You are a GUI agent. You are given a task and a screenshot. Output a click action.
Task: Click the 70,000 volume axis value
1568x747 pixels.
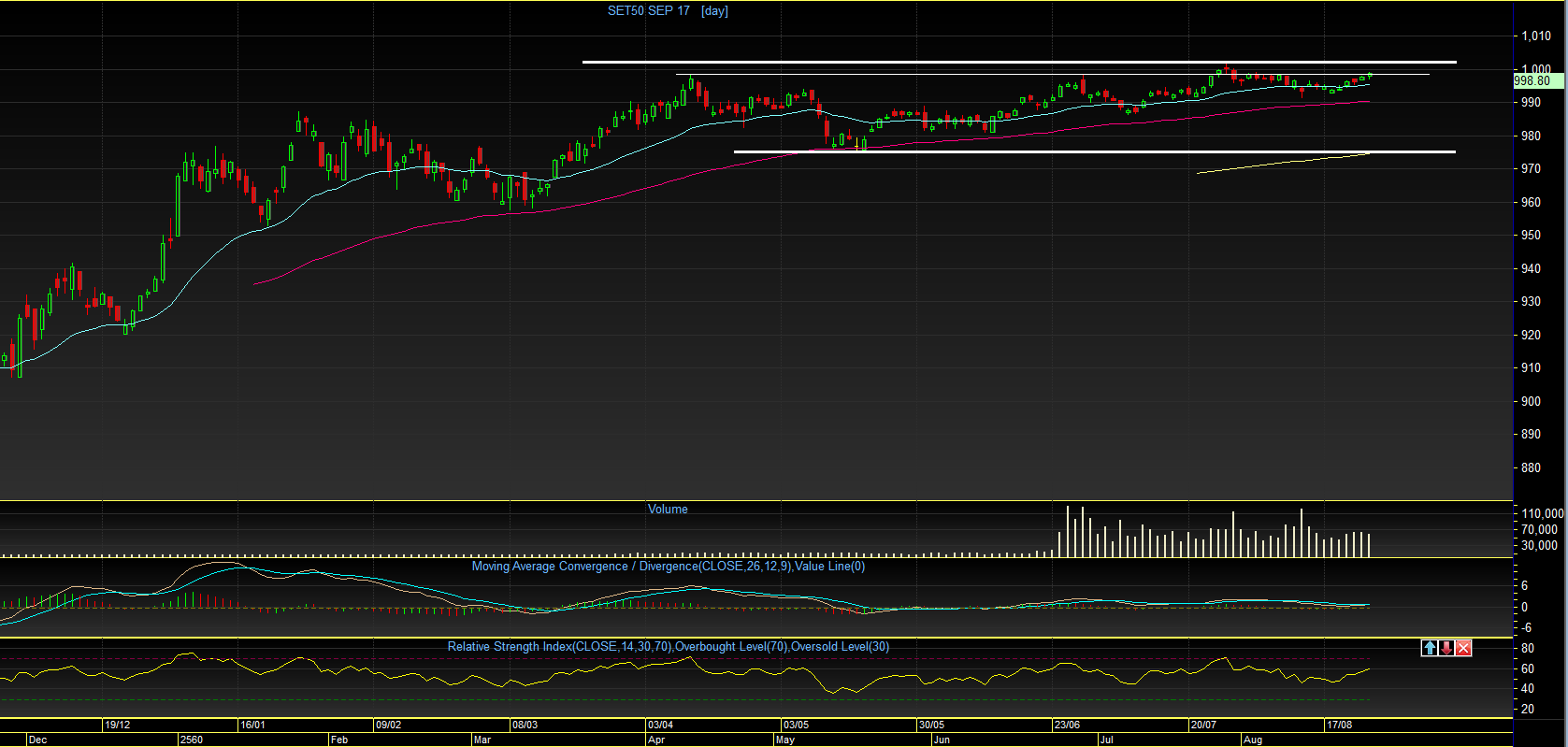click(x=1540, y=530)
